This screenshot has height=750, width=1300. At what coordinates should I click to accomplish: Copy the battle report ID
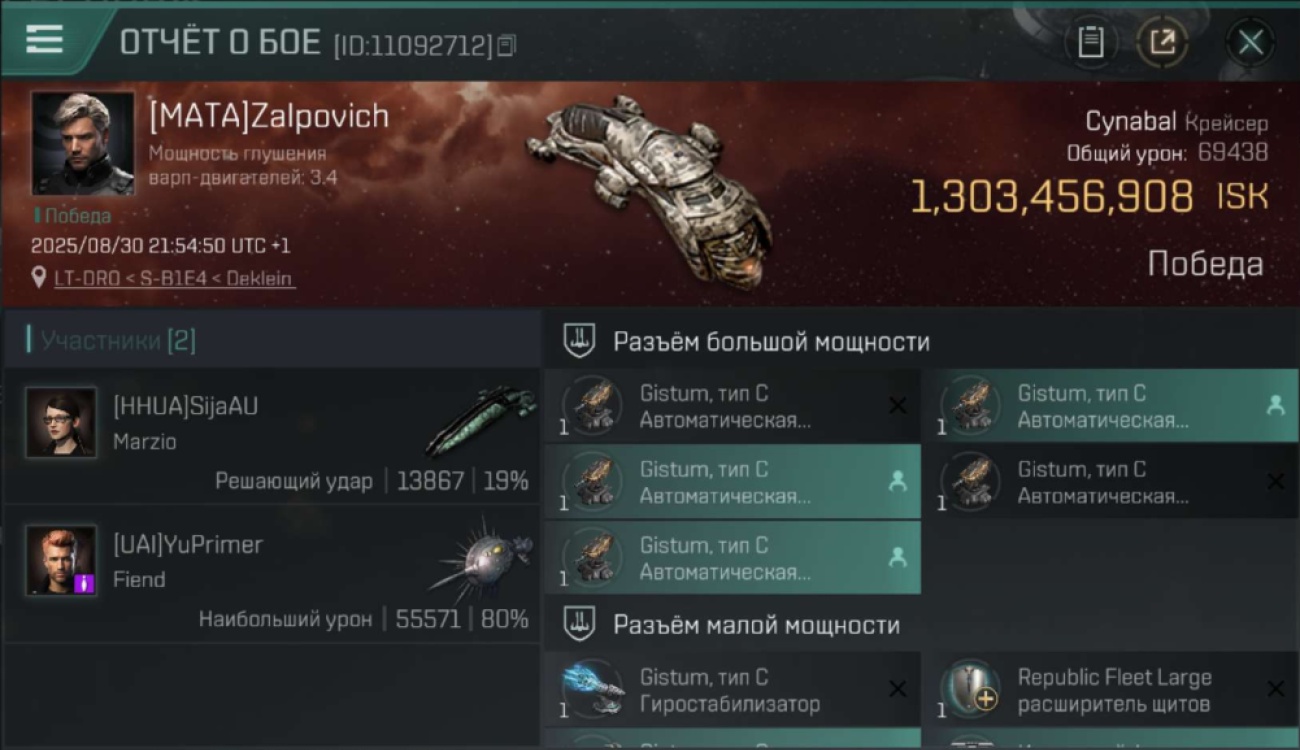[507, 45]
